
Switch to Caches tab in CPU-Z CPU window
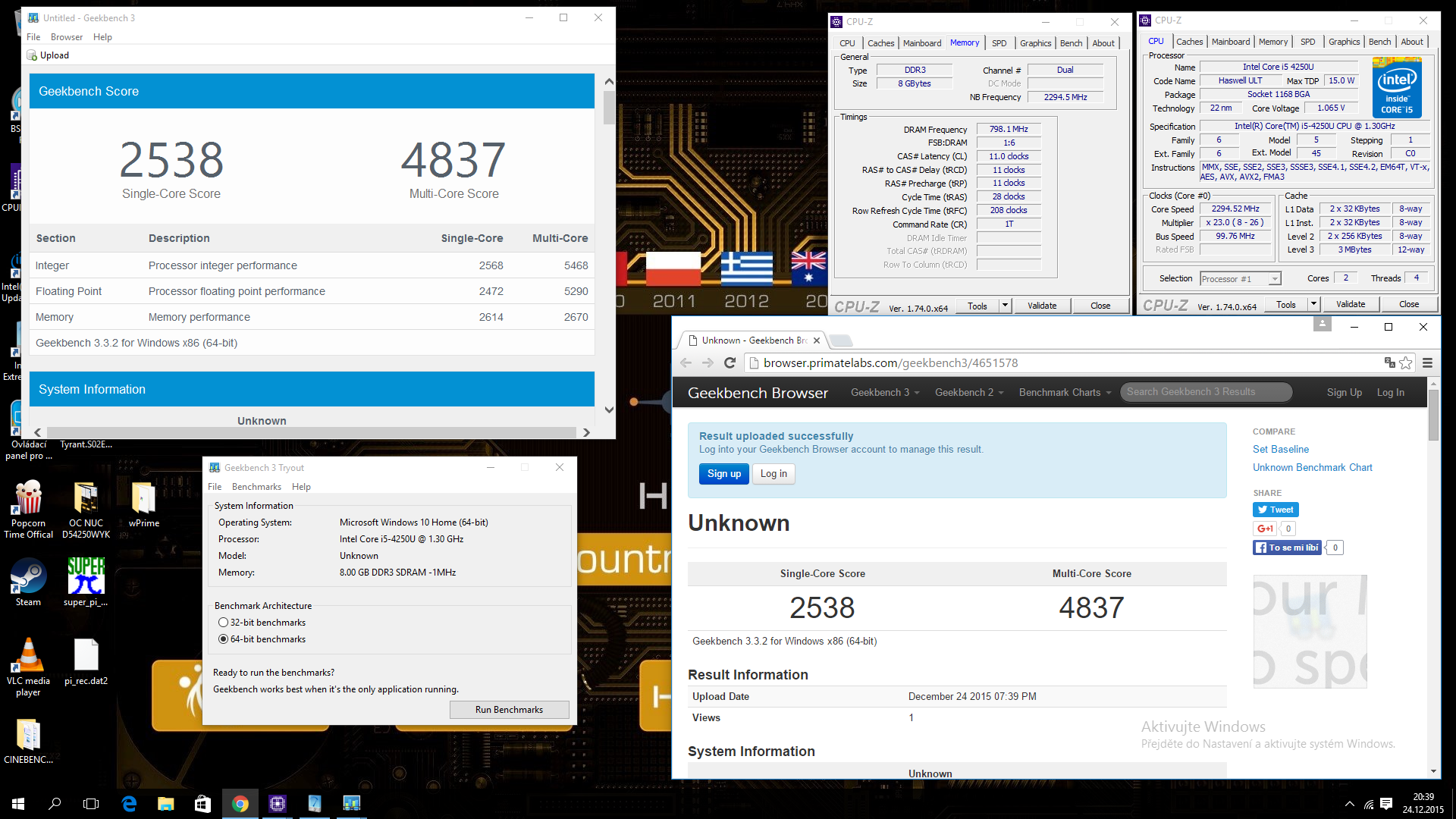[x=1189, y=42]
